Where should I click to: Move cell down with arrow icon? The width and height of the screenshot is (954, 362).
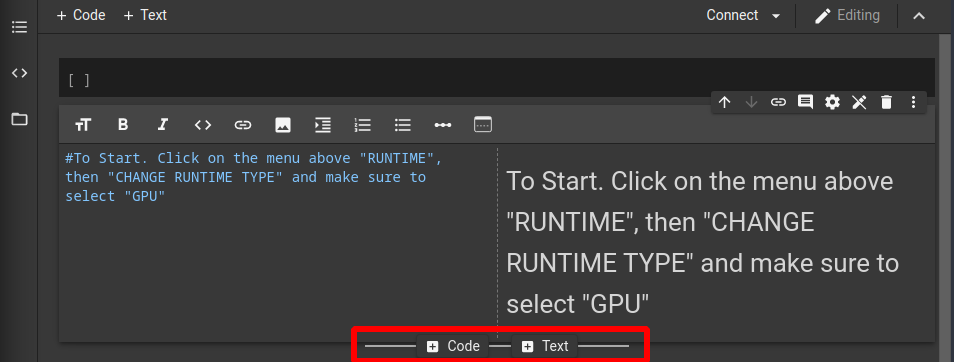click(x=751, y=102)
